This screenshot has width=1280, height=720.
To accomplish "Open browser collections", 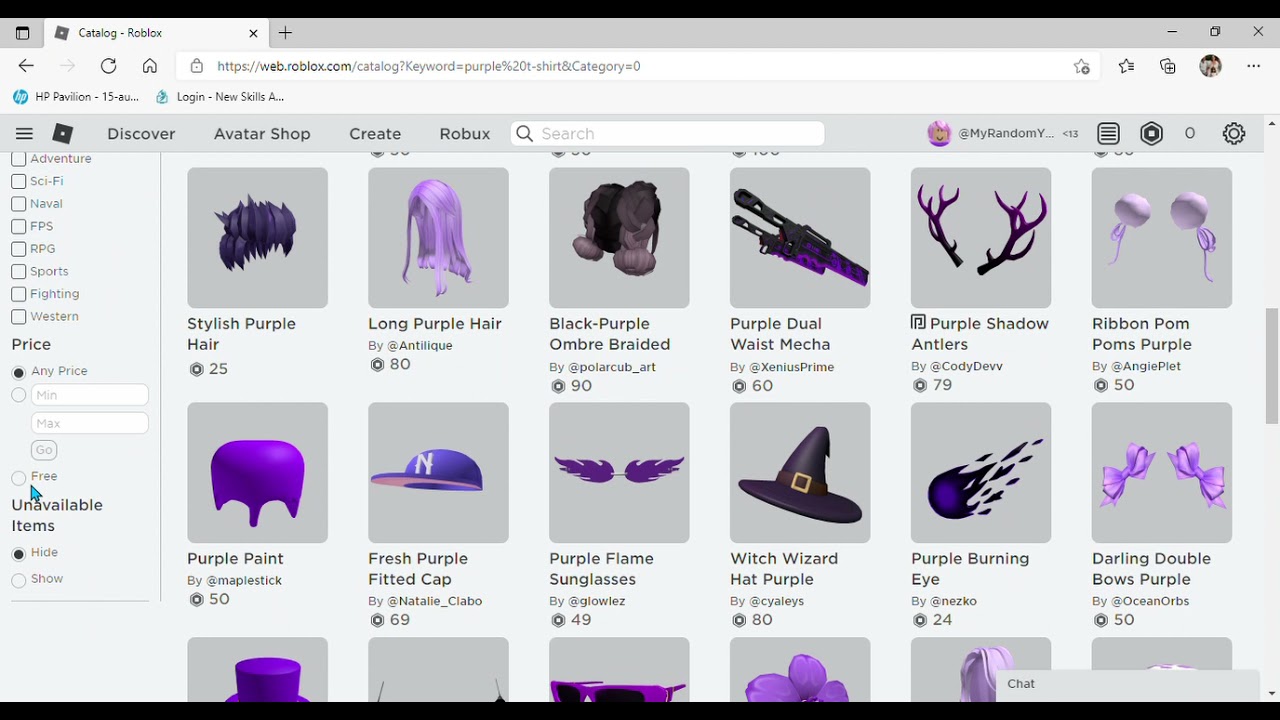I will point(1168,66).
